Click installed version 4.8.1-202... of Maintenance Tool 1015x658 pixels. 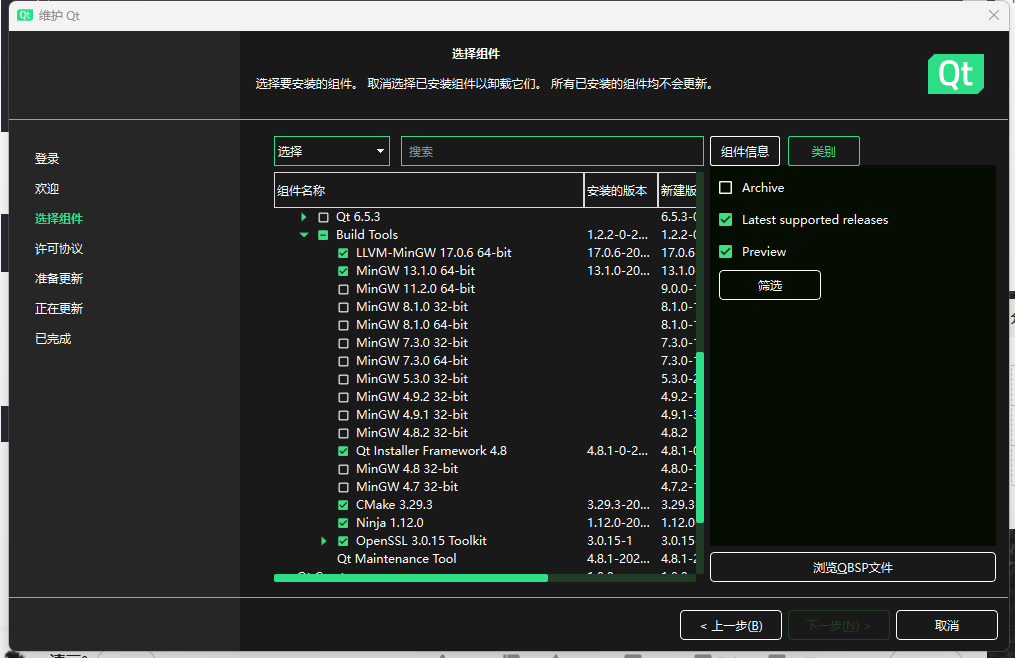[x=618, y=559]
